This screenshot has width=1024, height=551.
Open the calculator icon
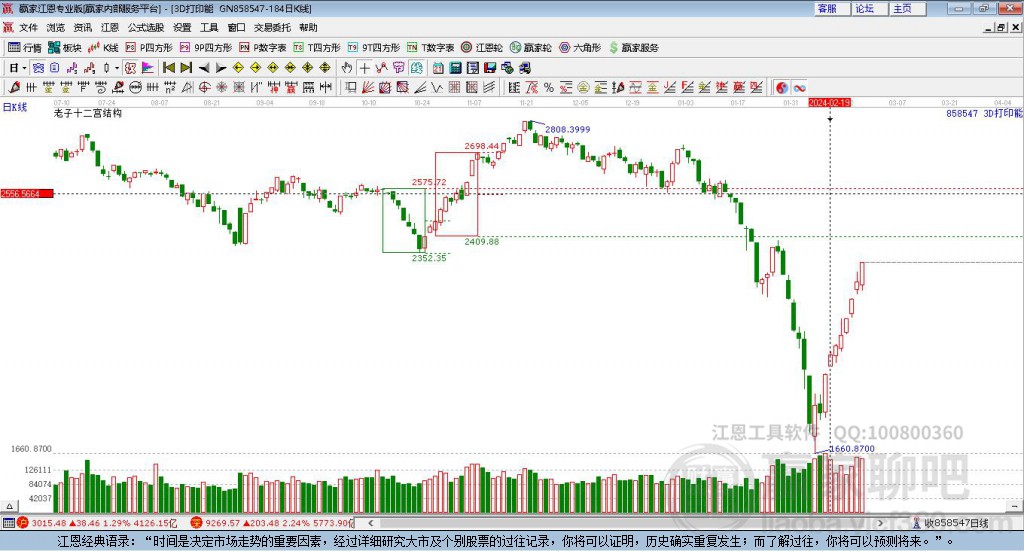[455, 68]
